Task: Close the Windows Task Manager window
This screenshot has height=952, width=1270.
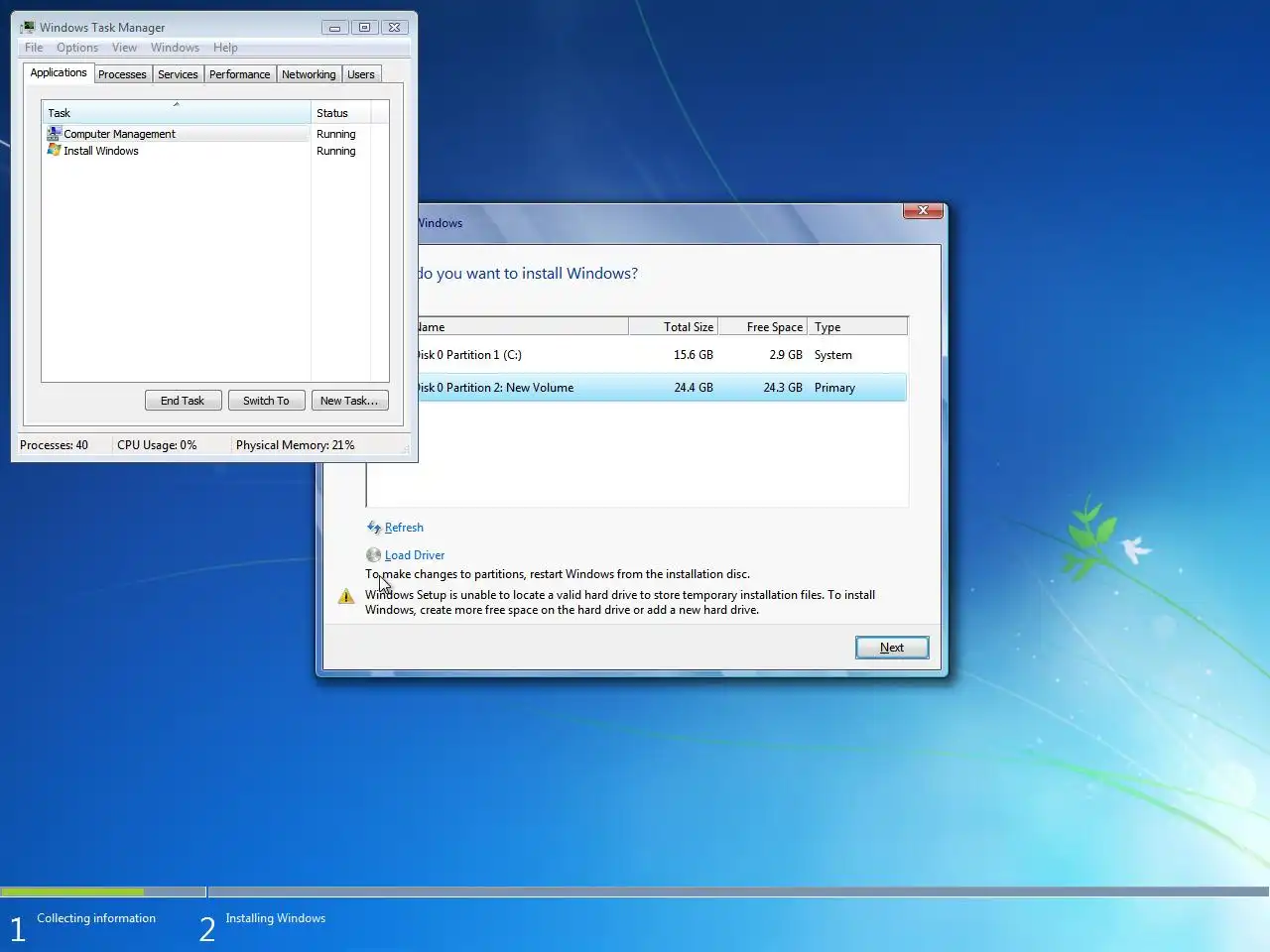Action: click(394, 27)
